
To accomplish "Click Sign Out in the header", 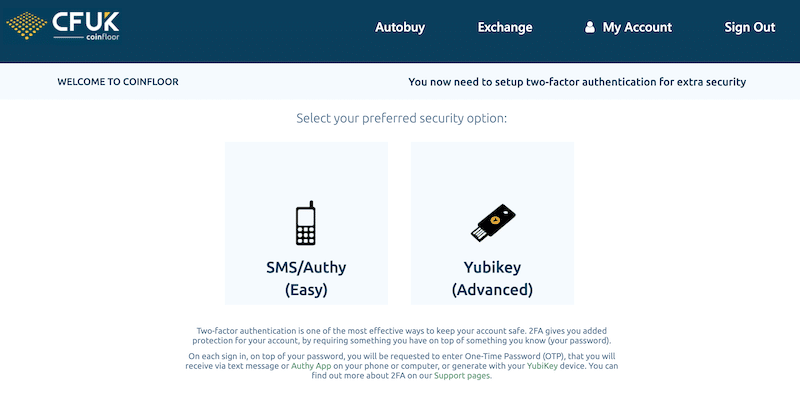I will point(749,27).
